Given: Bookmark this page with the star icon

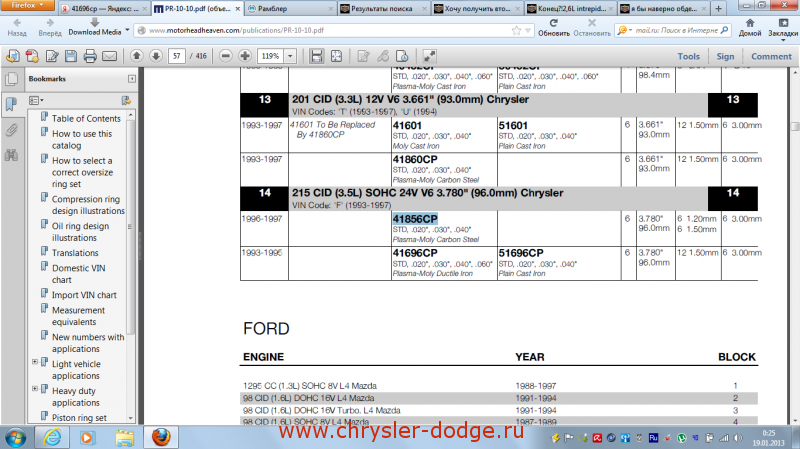Looking at the screenshot, I should (x=516, y=31).
